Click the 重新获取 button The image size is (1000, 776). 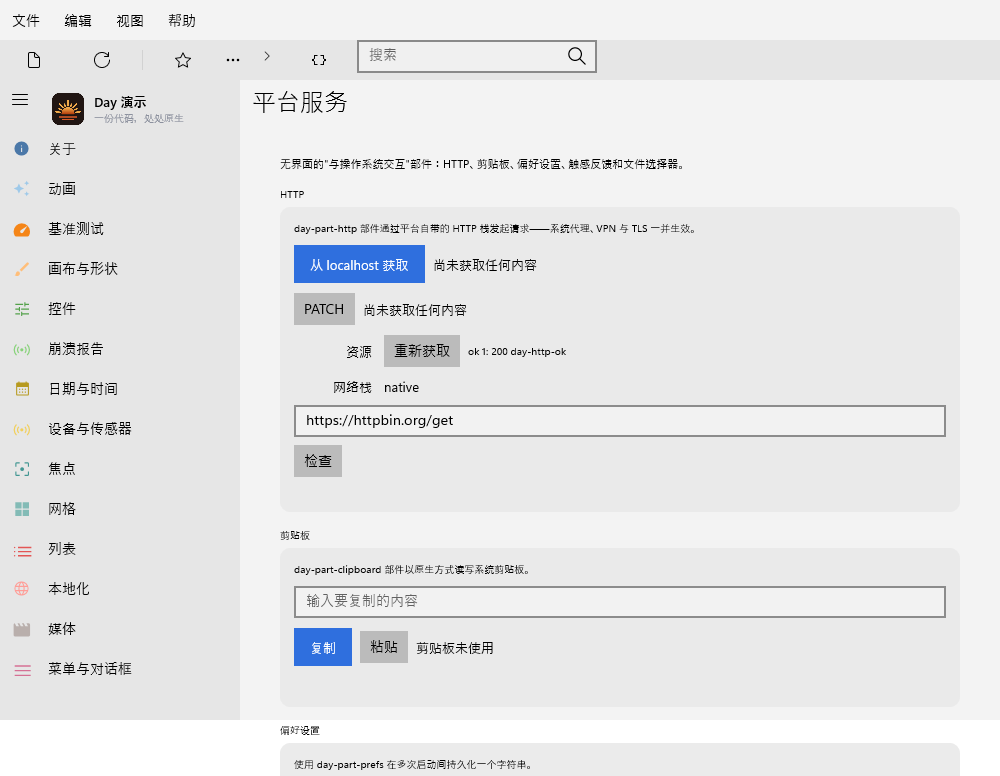click(422, 351)
